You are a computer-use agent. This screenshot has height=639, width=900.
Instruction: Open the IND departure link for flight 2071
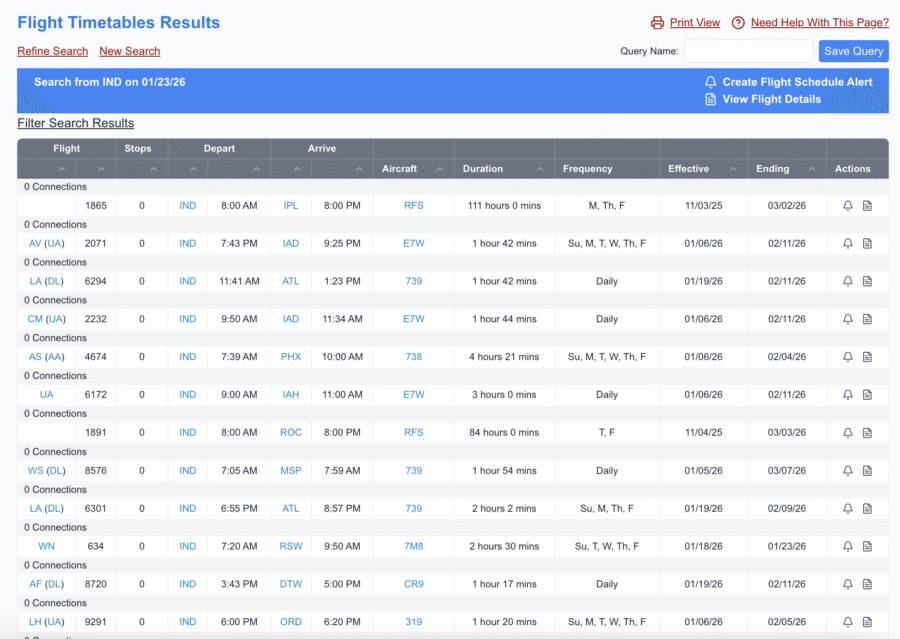[x=187, y=243]
